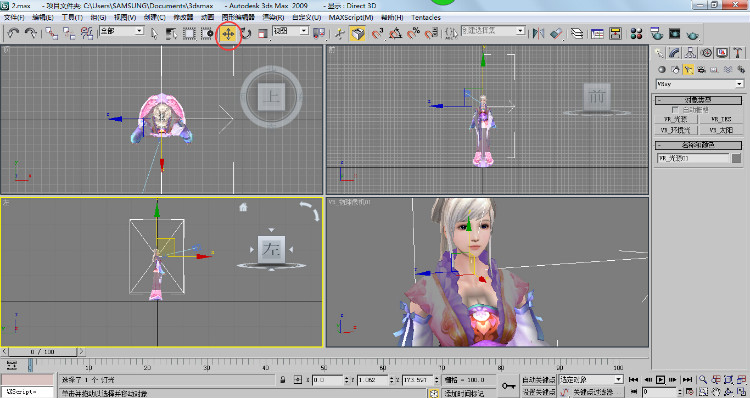Screen dimensions: 750x398
Task: Toggle the Spinner Snap icon
Action: point(431,33)
